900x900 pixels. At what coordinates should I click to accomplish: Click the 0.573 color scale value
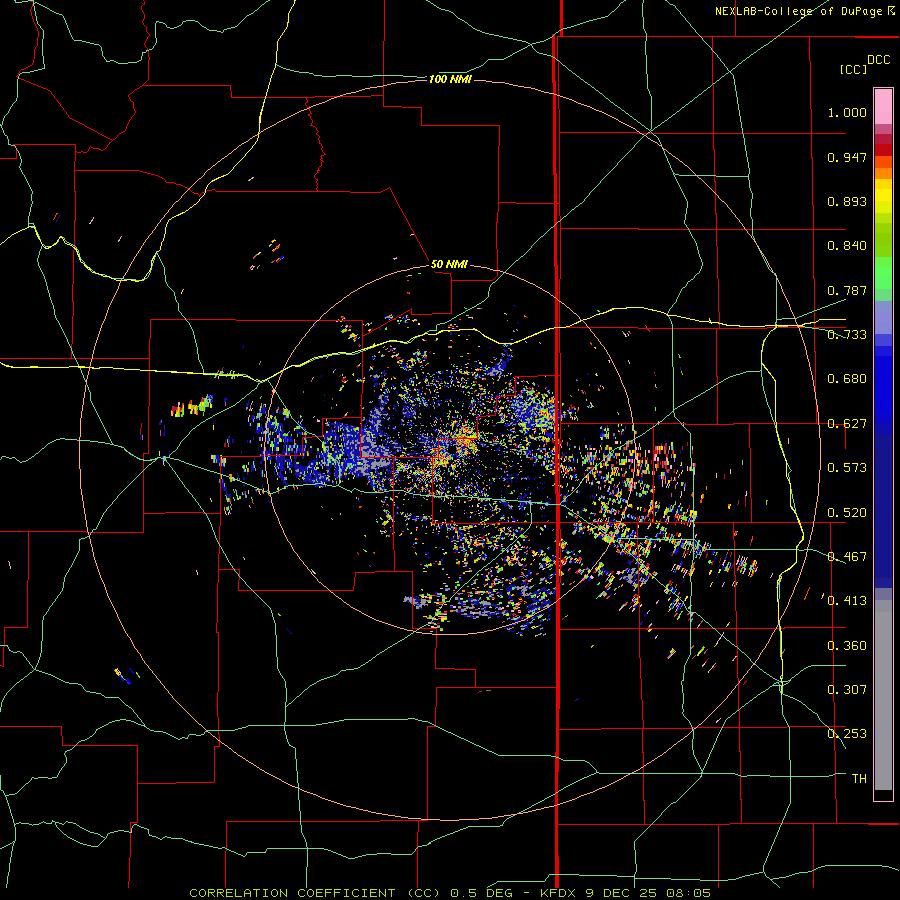click(x=847, y=468)
